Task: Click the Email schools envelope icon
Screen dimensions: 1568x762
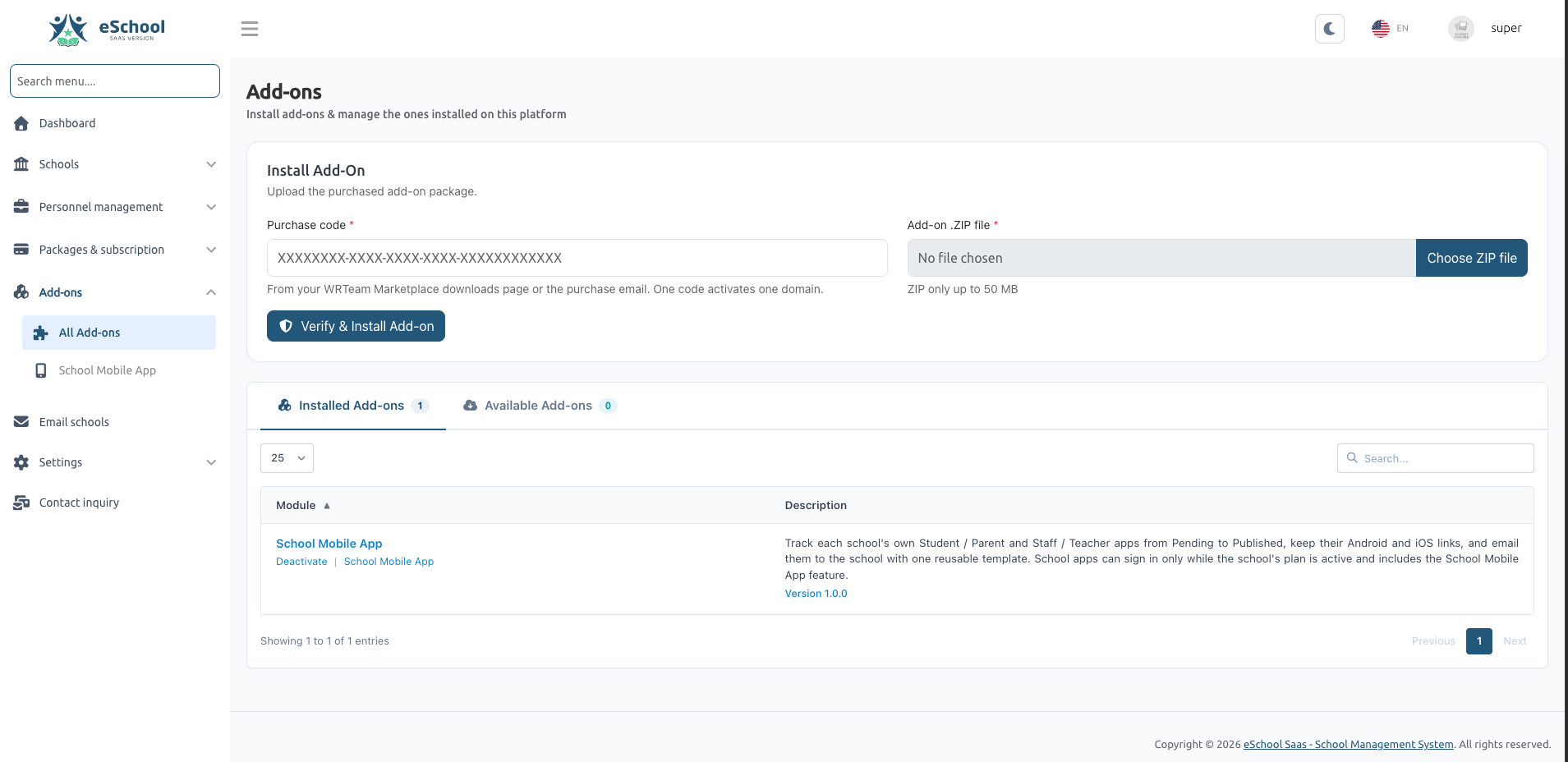Action: click(x=21, y=422)
